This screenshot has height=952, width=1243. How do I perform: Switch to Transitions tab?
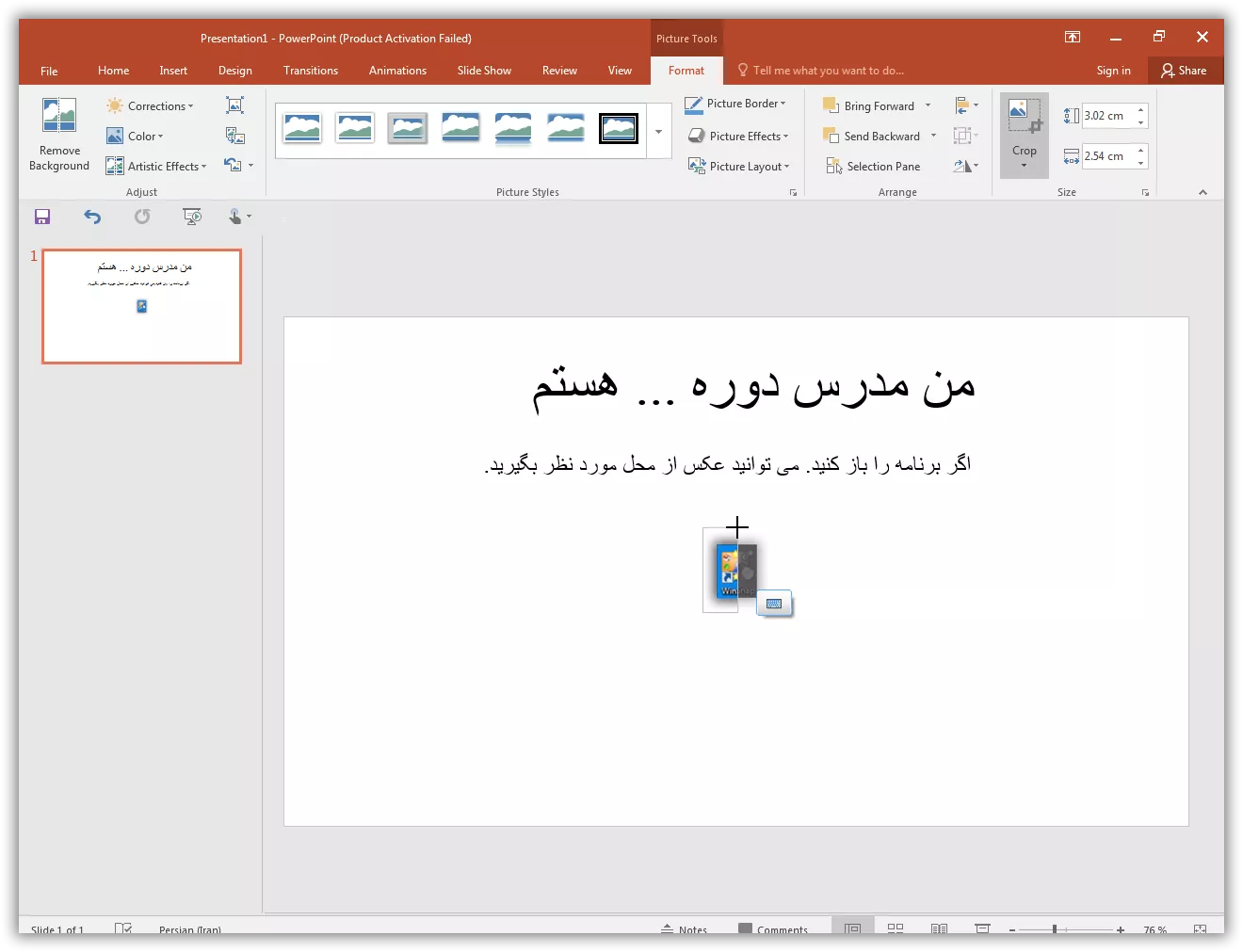[311, 71]
